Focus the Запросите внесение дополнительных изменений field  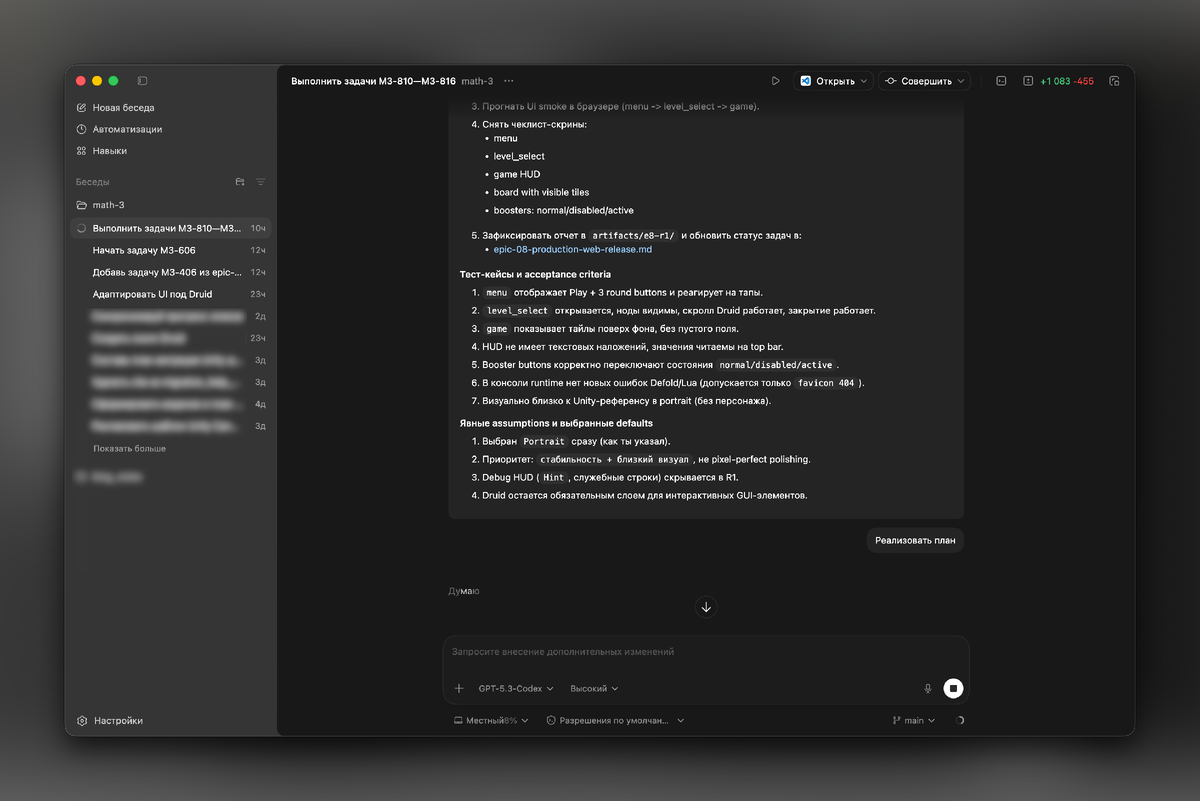(x=706, y=652)
